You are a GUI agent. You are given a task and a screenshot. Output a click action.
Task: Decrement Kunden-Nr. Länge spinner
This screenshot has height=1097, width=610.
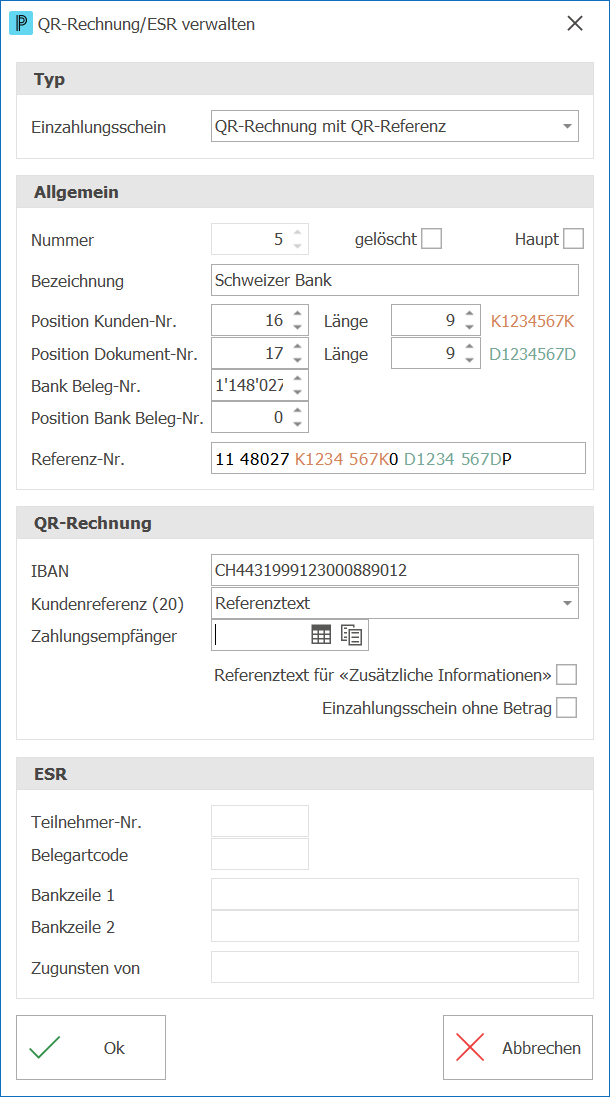click(470, 327)
